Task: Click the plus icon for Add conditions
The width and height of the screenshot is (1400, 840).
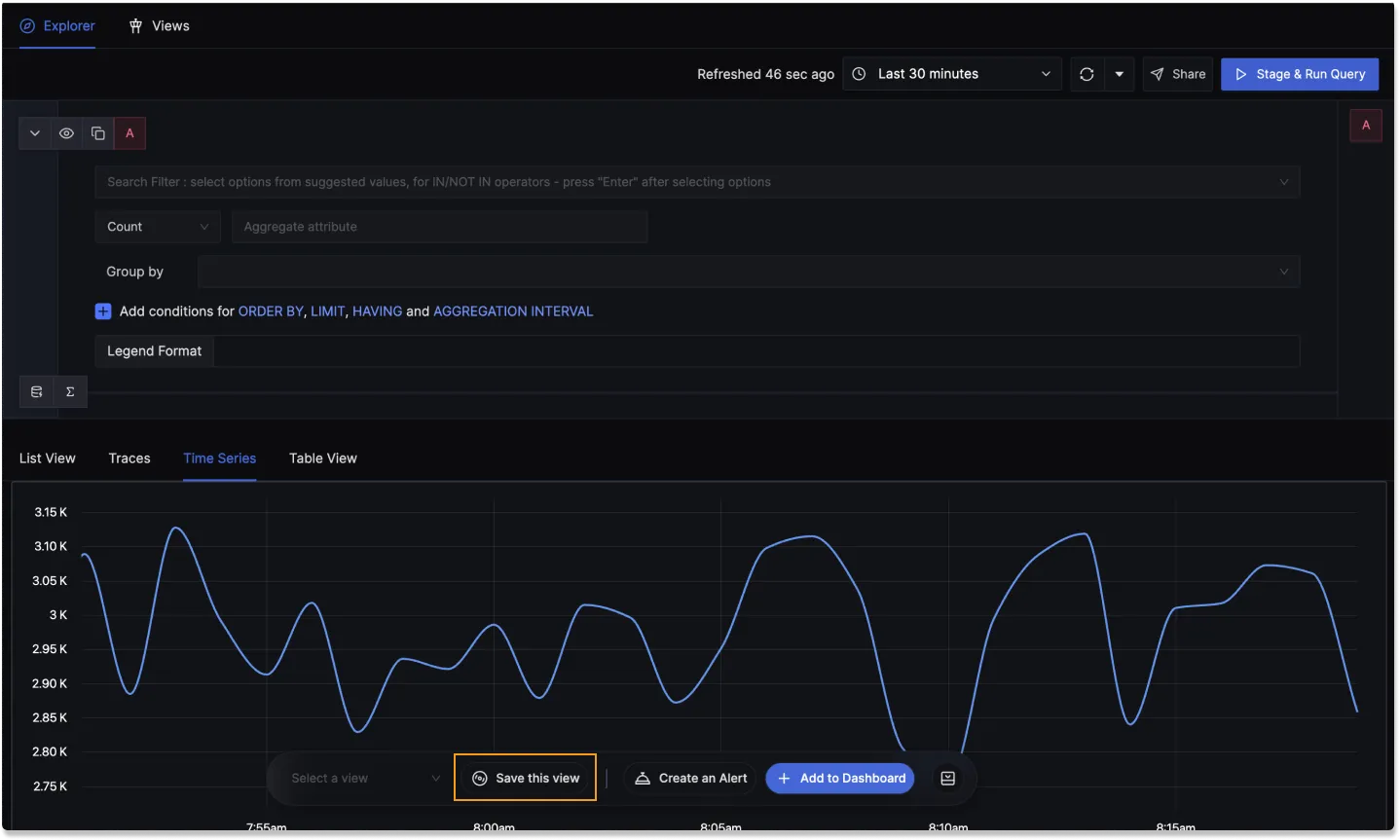Action: pyautogui.click(x=103, y=311)
